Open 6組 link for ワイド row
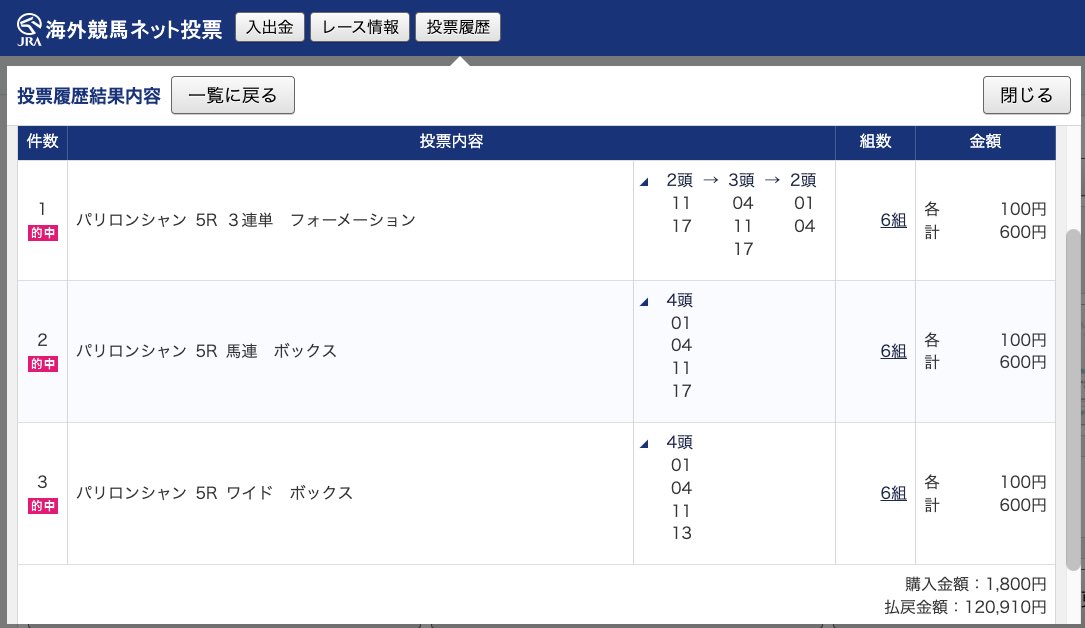Viewport: 1085px width, 628px height. (x=893, y=492)
